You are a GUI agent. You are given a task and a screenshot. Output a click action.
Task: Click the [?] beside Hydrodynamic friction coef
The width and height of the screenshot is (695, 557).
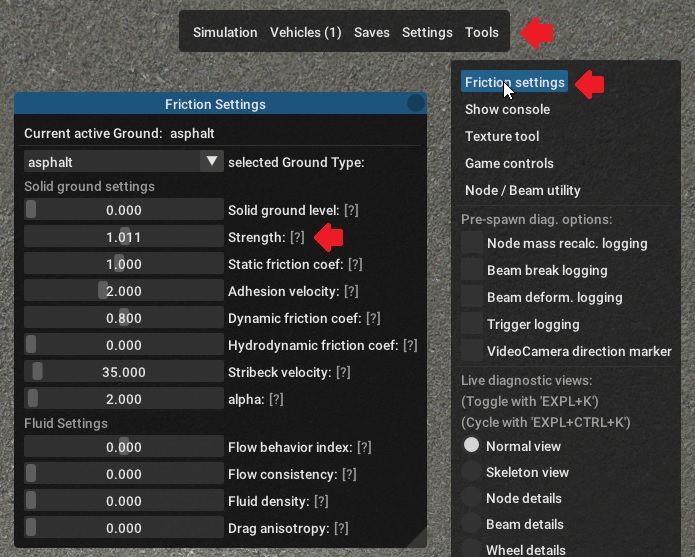(x=409, y=346)
